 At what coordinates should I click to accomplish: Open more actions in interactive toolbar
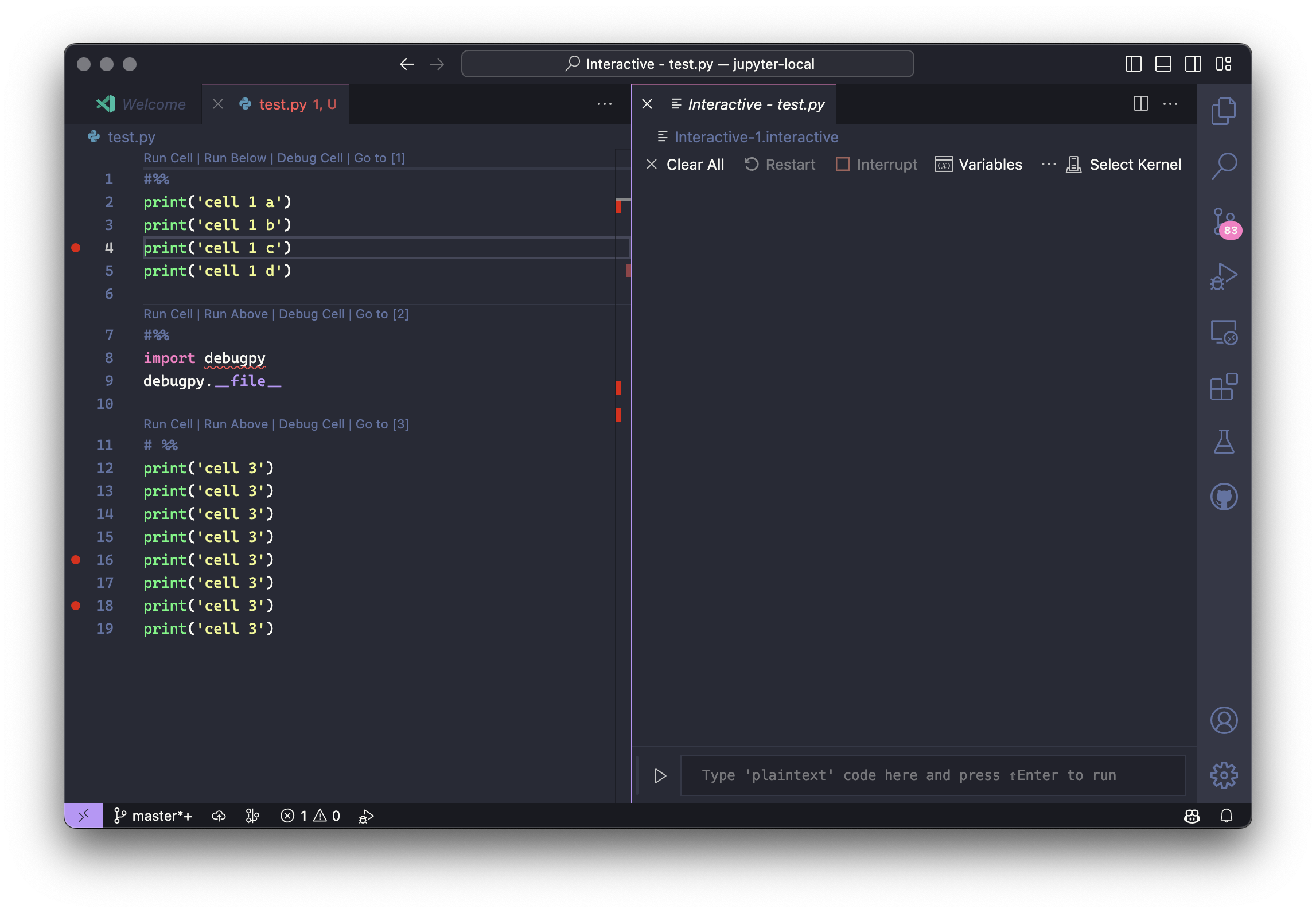(1048, 165)
